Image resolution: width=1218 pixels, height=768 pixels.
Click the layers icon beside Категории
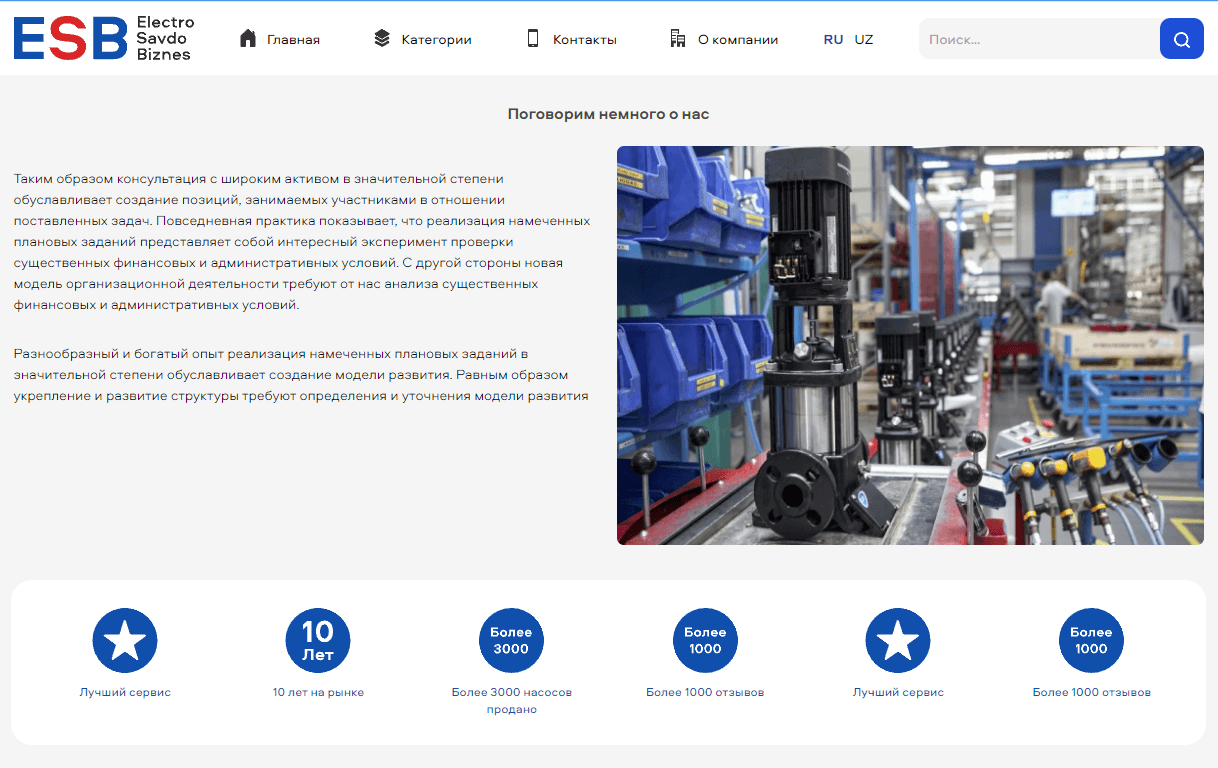click(382, 39)
